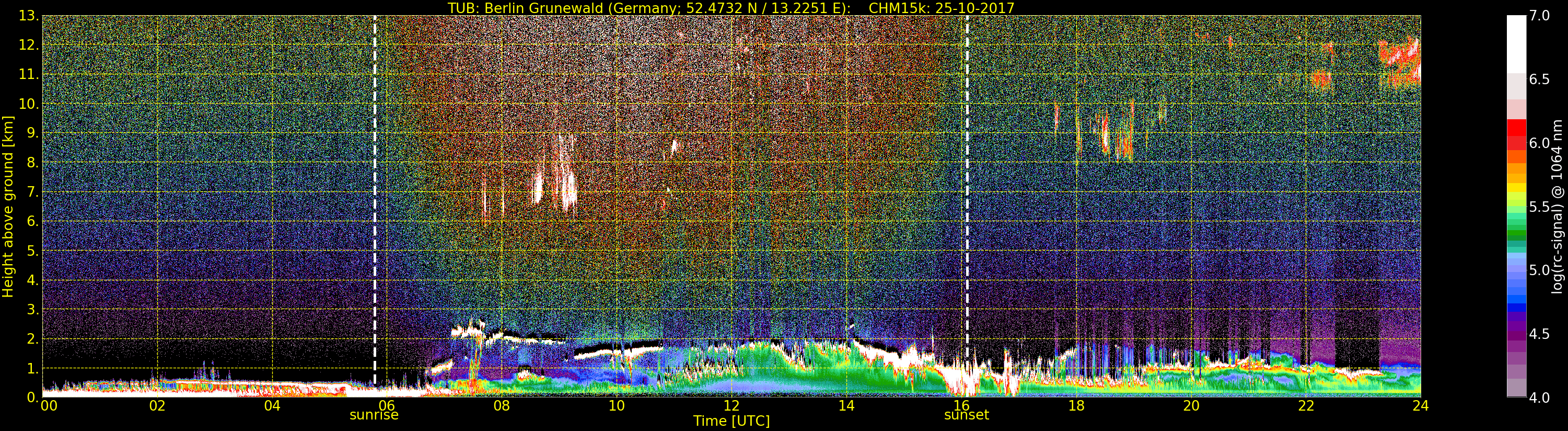Click the '06' time tick label
The height and width of the screenshot is (431, 1568).
click(387, 405)
